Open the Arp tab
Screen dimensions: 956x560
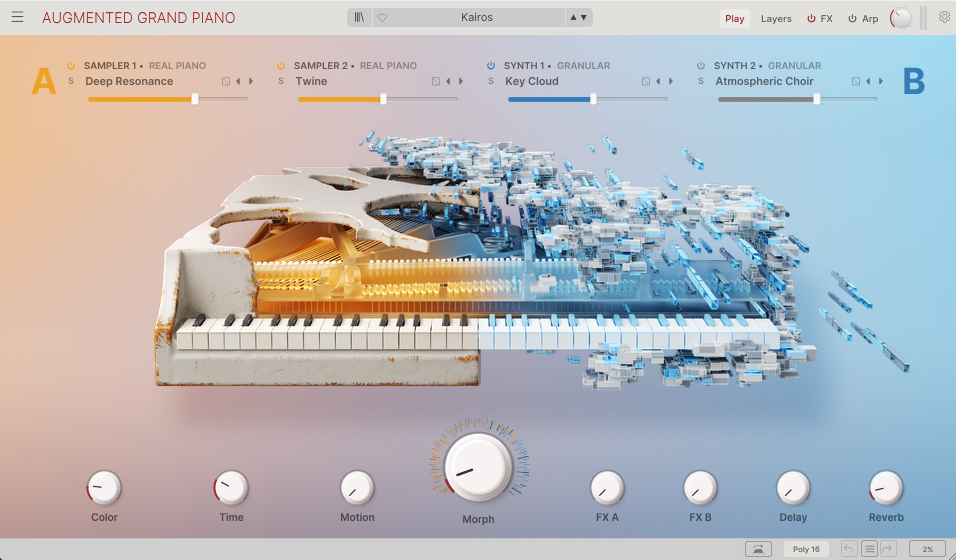pyautogui.click(x=870, y=18)
